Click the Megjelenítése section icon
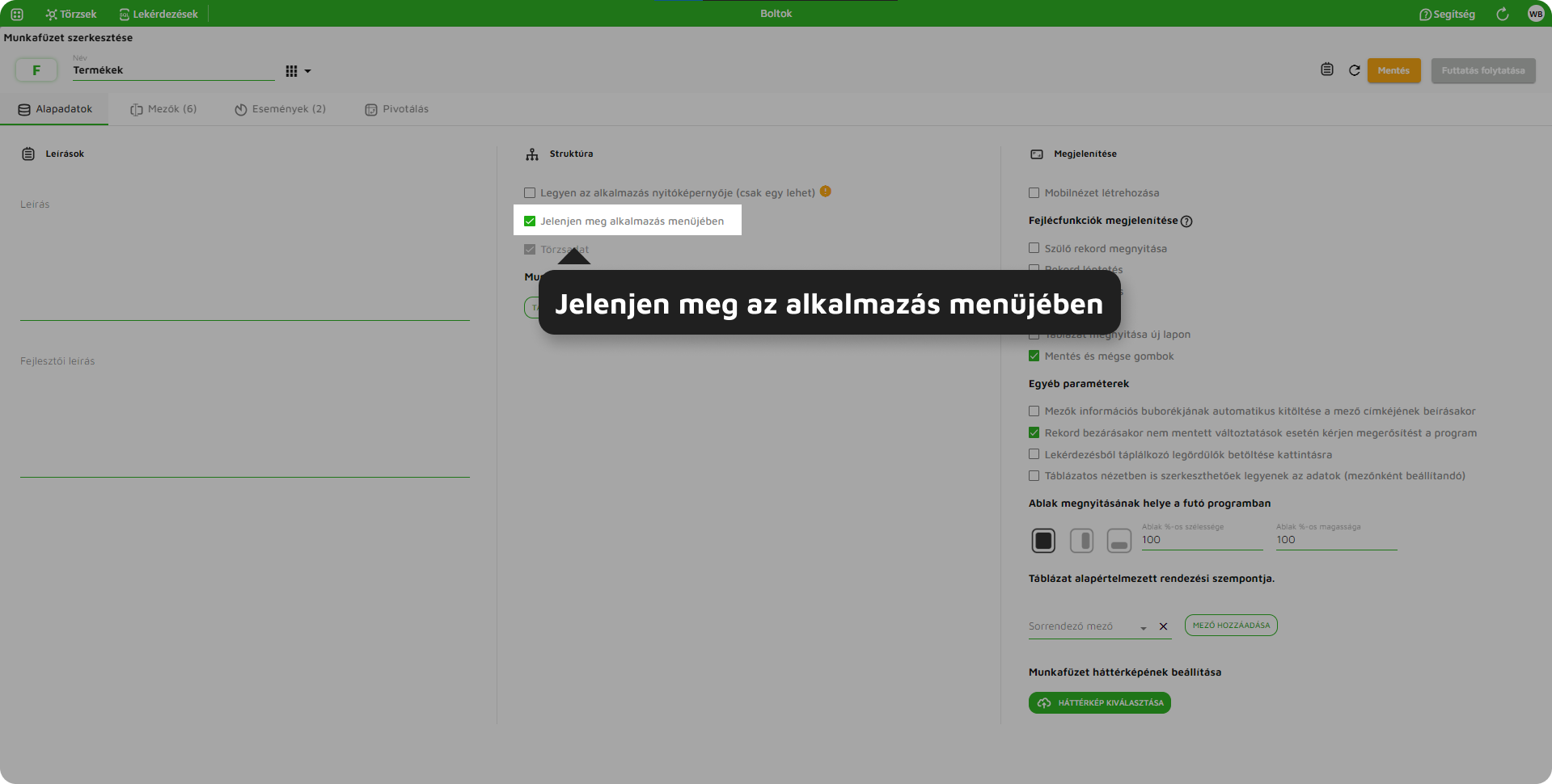 tap(1037, 154)
